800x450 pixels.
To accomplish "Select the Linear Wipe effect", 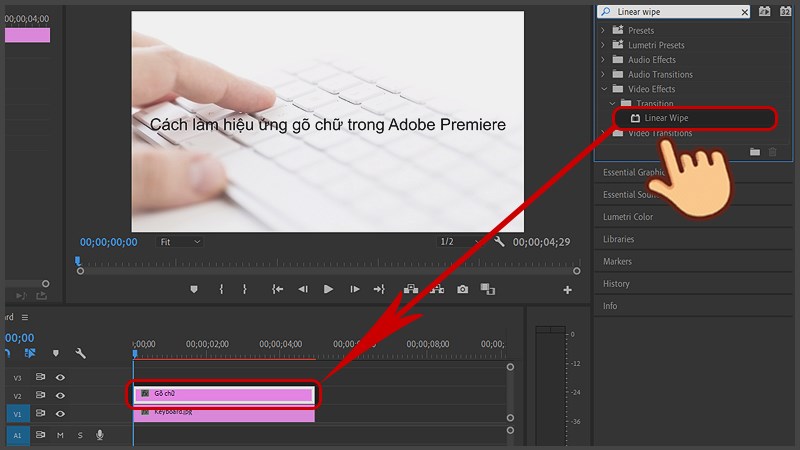I will click(x=665, y=118).
